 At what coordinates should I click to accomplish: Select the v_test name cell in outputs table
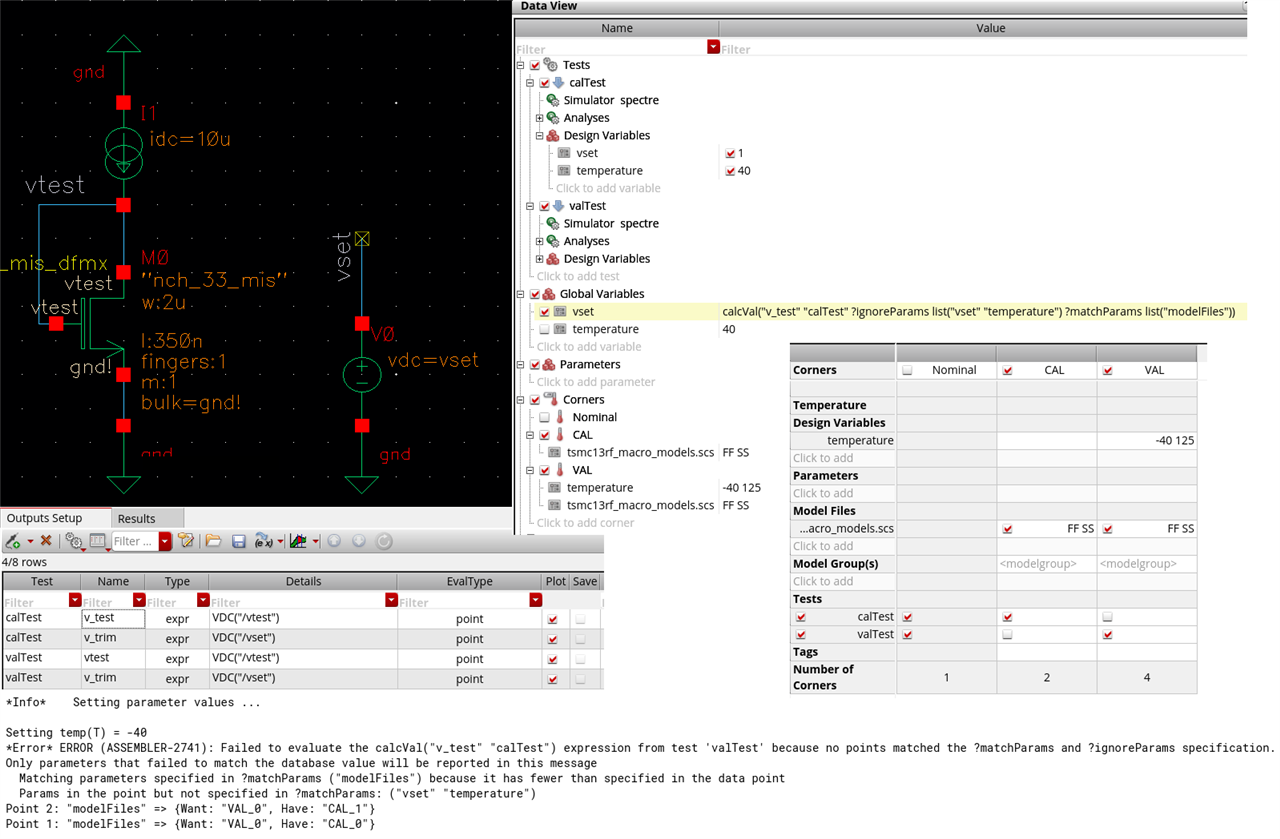coord(113,619)
